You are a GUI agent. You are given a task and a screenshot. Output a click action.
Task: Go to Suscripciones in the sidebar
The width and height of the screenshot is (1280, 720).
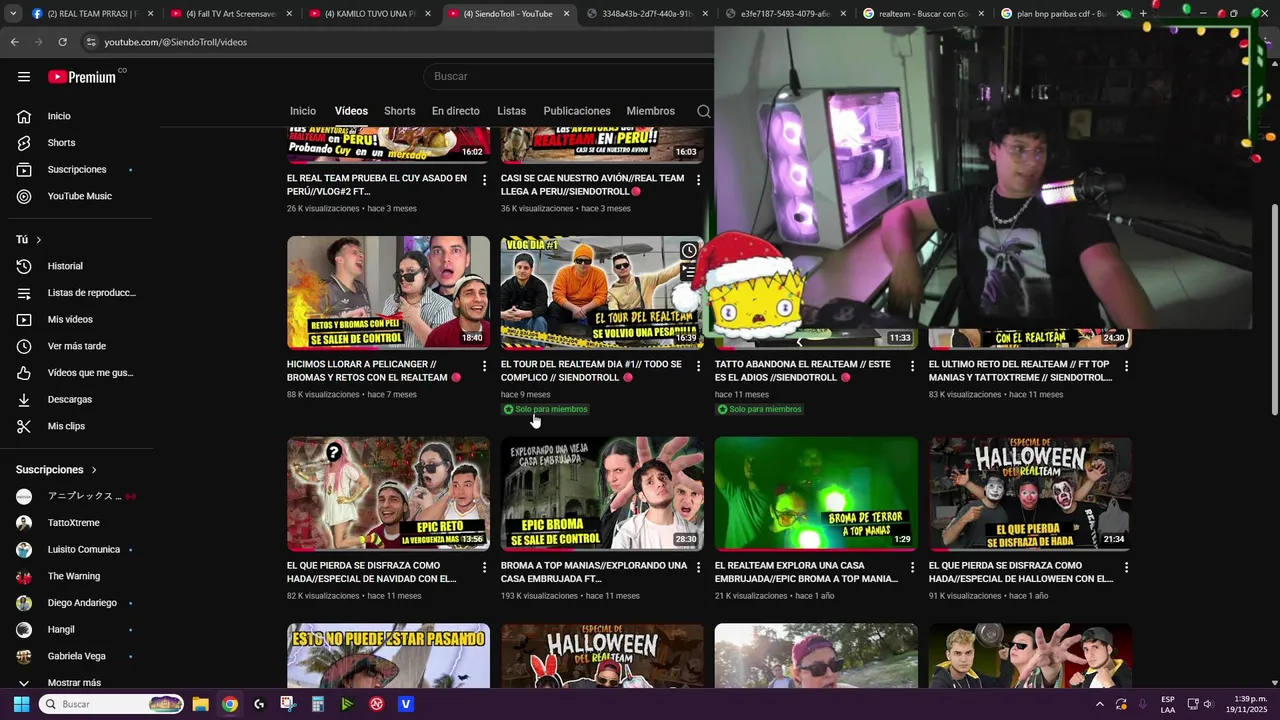point(77,169)
